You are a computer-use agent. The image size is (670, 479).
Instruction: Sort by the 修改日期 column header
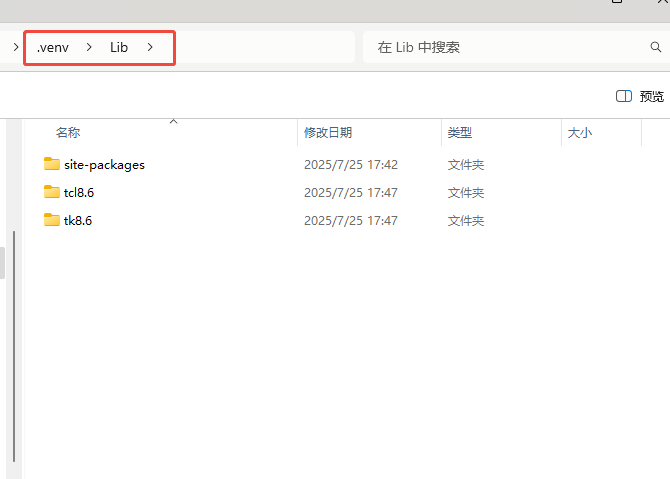[328, 133]
